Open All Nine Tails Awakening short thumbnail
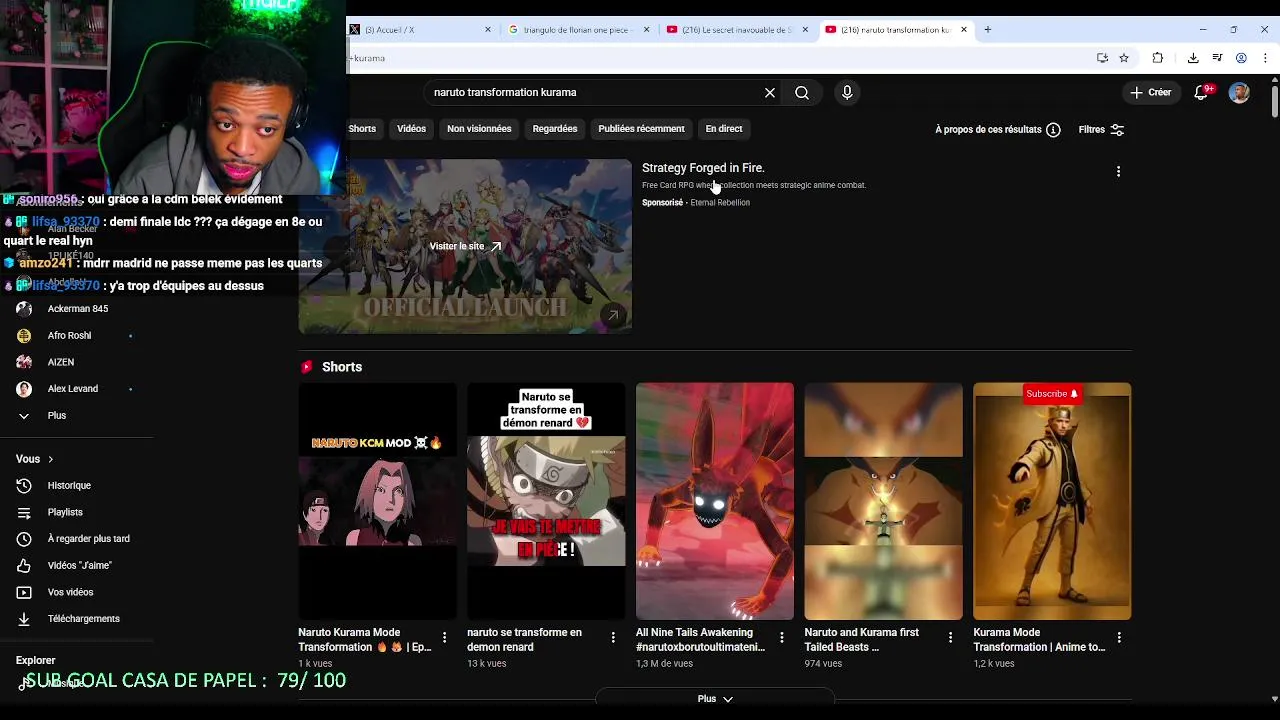Screen dimensions: 1280x720 pos(715,501)
